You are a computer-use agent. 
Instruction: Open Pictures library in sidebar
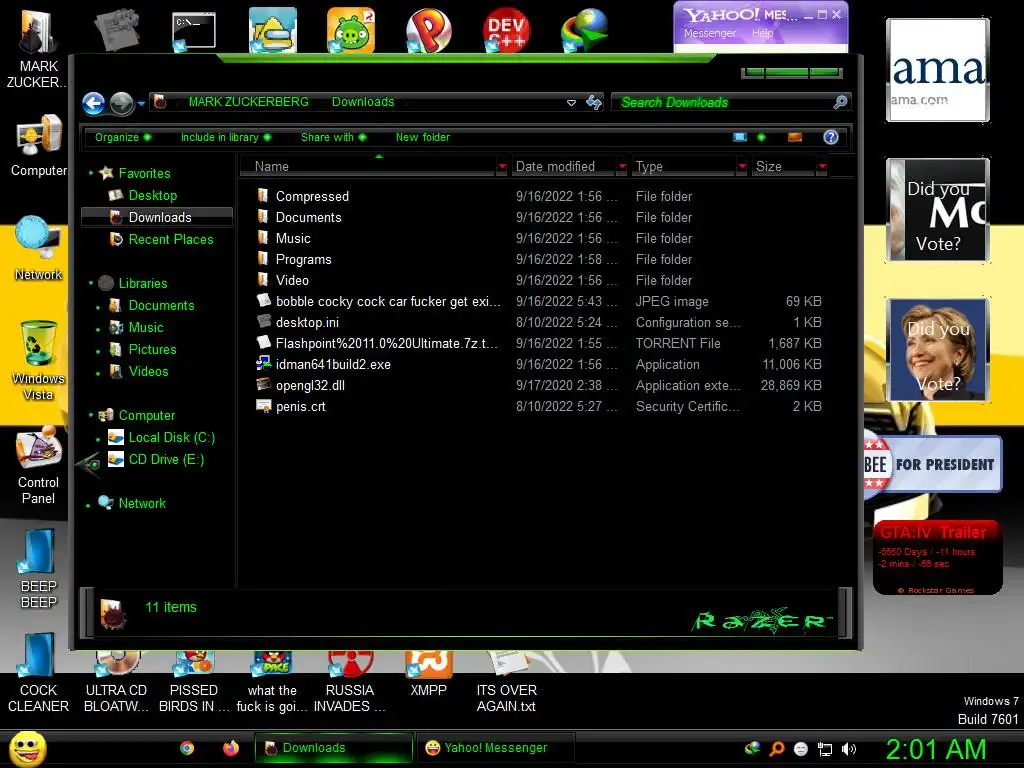(x=152, y=349)
